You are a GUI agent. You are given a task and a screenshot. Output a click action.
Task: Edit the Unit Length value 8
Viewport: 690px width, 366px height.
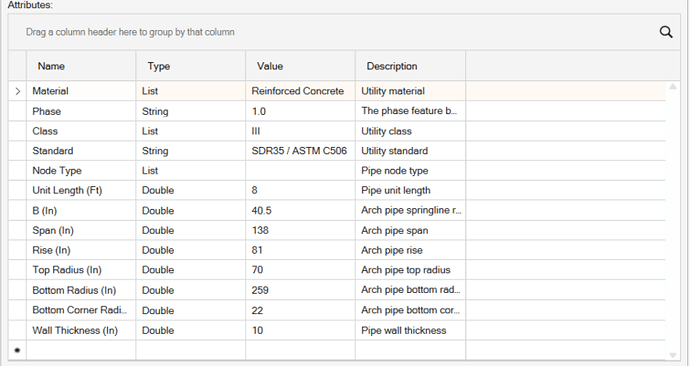coord(300,190)
